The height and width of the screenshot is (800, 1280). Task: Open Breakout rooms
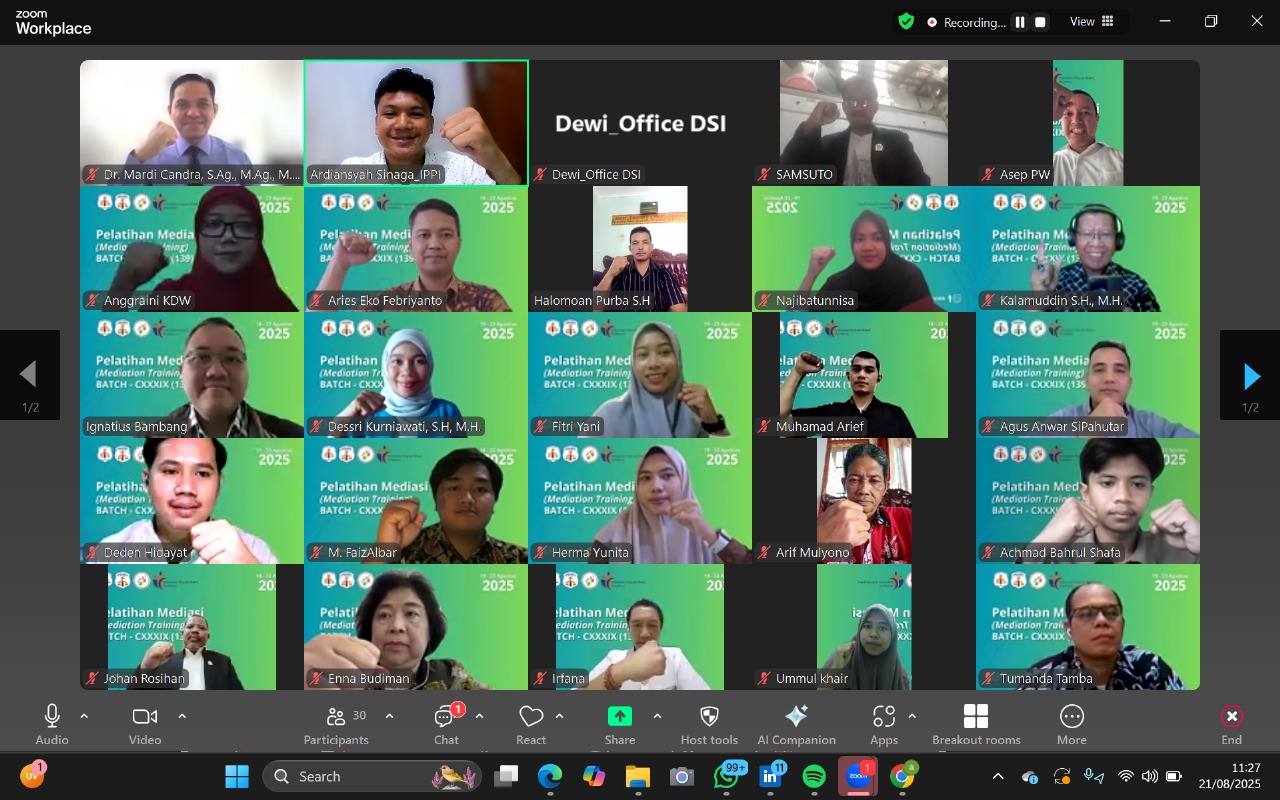(x=976, y=724)
